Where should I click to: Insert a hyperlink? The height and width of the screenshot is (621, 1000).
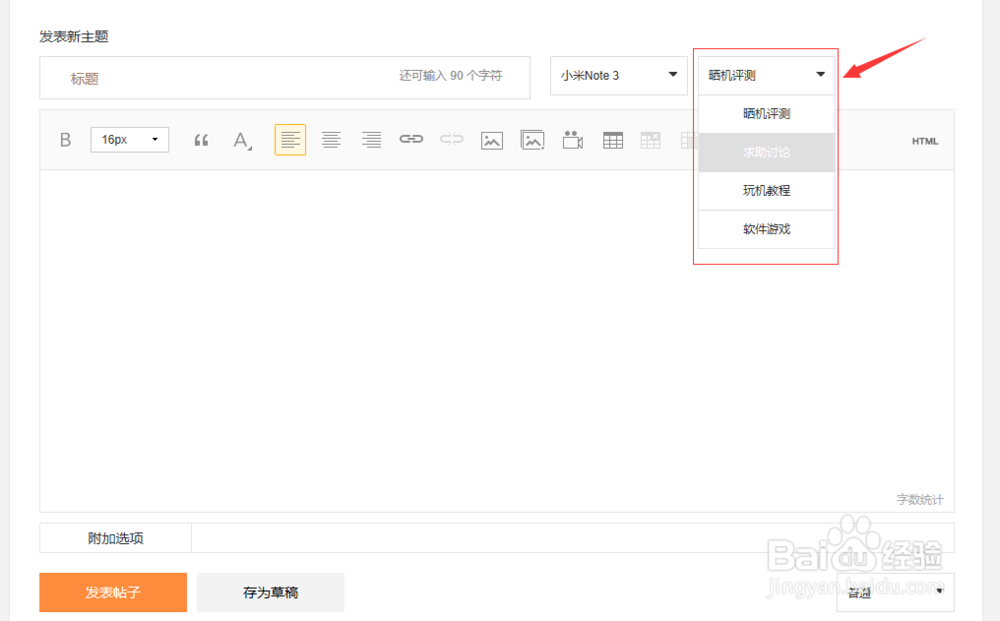point(411,139)
